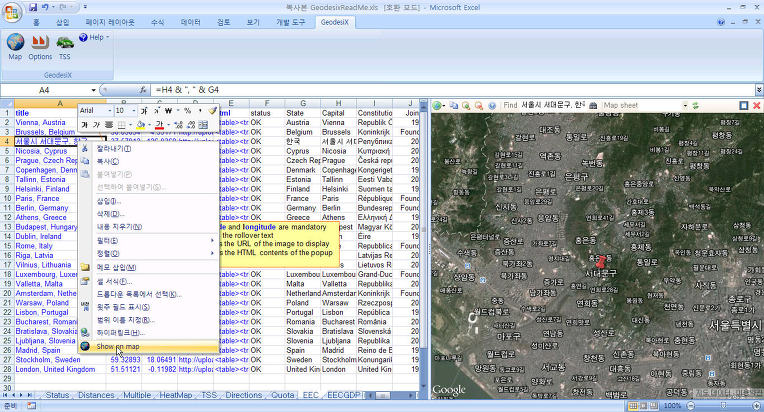Open GeodesiX Options

(x=40, y=47)
